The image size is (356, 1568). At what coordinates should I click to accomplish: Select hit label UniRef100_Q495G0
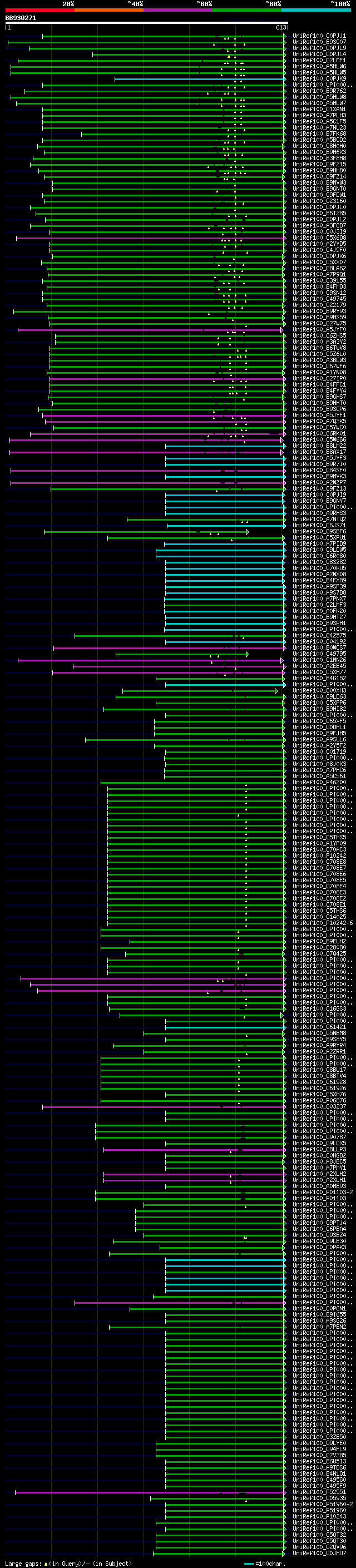tap(319, 1480)
